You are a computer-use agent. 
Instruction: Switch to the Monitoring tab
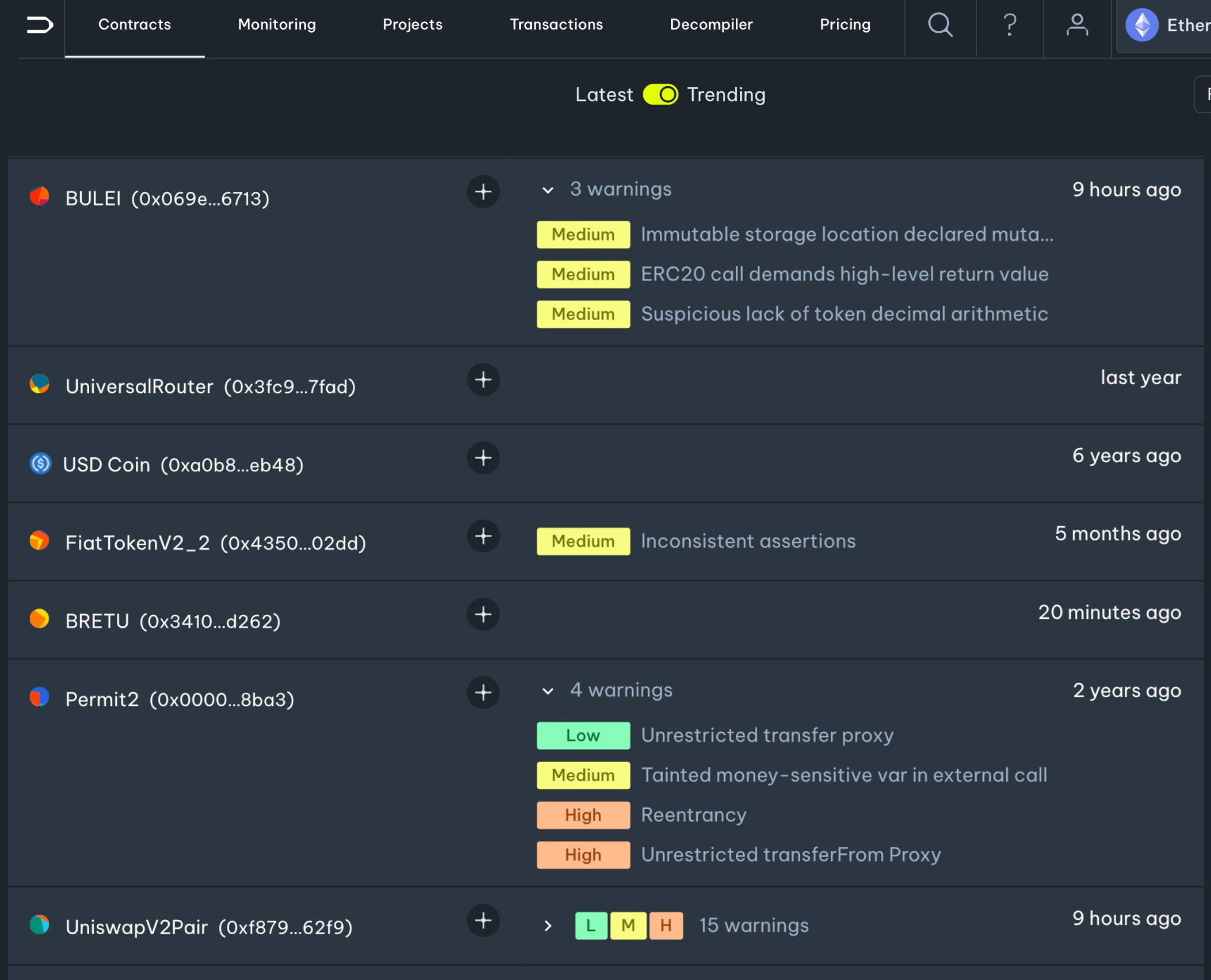(x=276, y=25)
